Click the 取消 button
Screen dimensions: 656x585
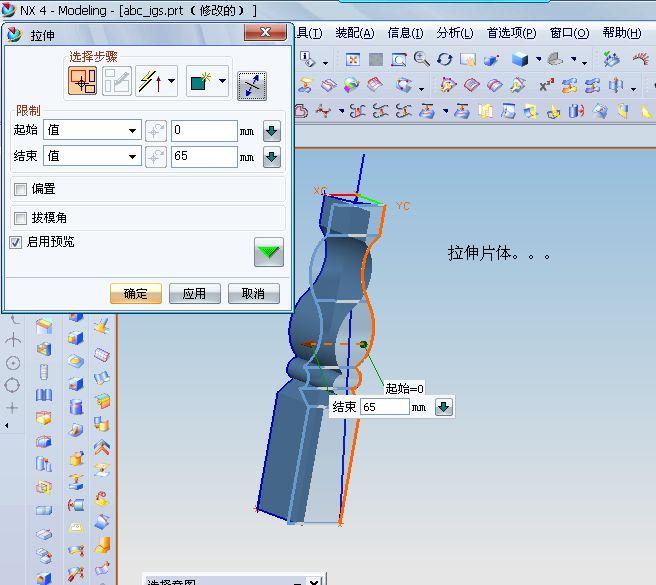[254, 293]
